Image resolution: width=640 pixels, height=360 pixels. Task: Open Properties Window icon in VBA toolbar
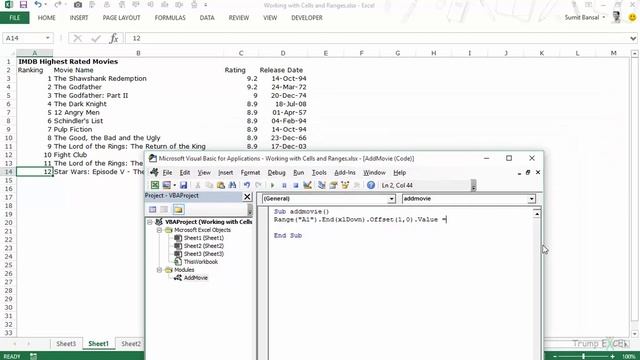coord(333,185)
